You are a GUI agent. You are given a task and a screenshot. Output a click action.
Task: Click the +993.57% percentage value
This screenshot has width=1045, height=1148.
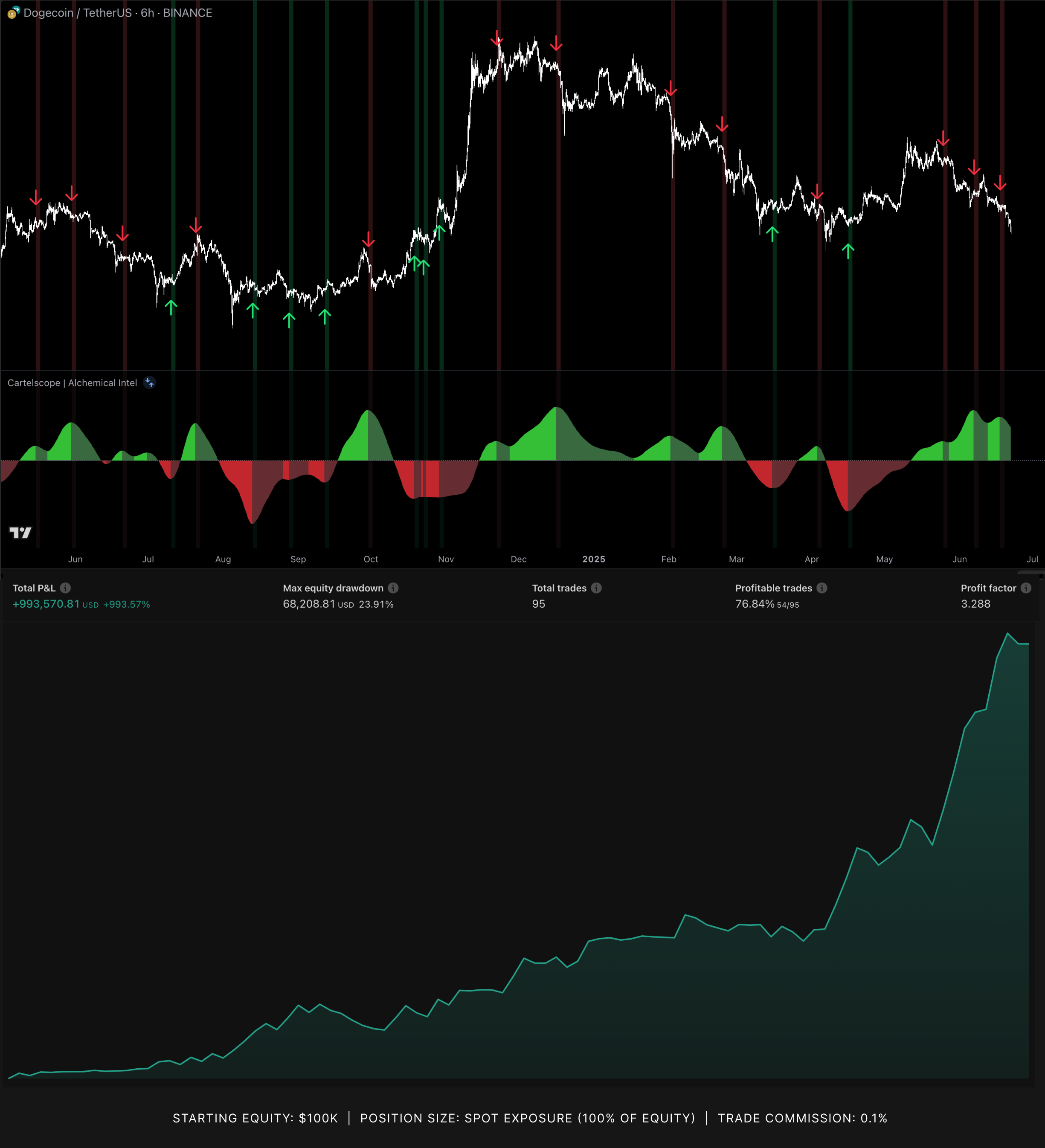pyautogui.click(x=126, y=604)
